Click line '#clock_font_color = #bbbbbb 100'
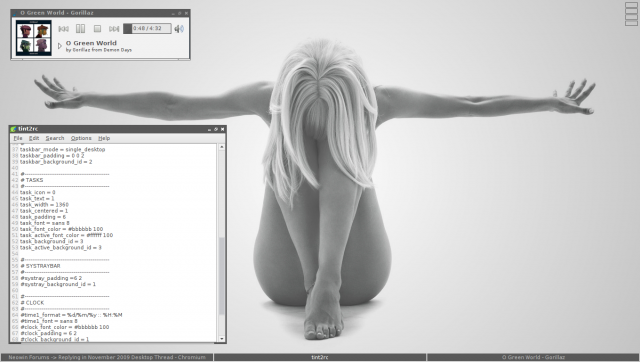 pos(64,327)
